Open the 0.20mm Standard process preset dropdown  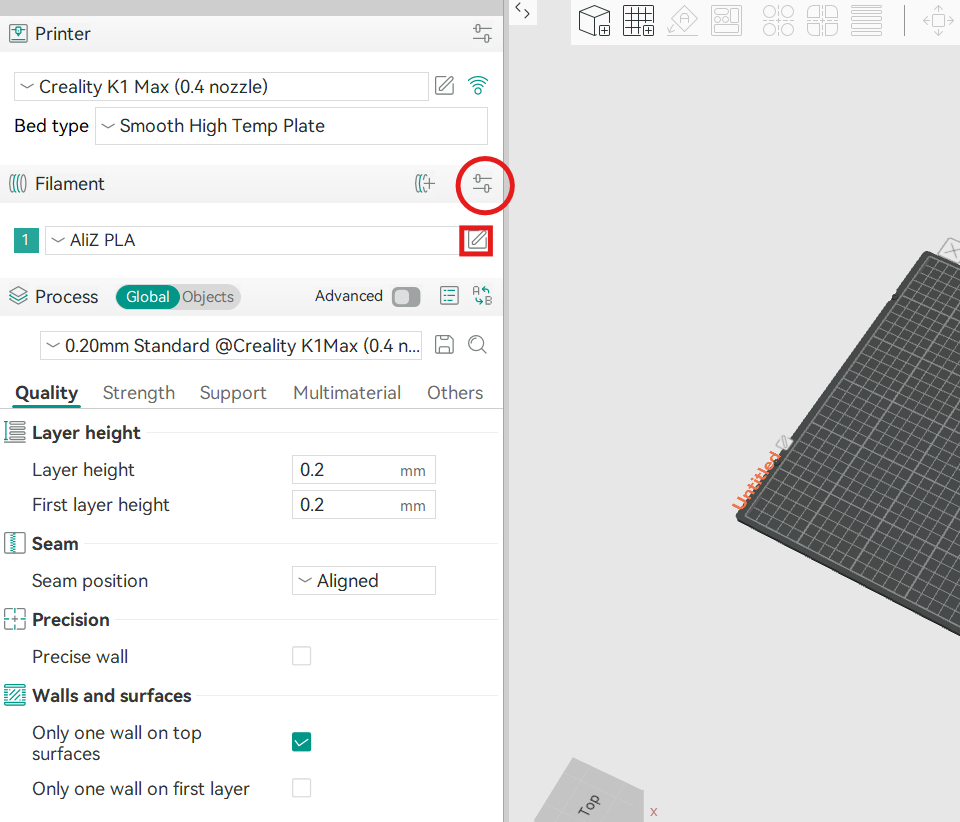[x=231, y=346]
